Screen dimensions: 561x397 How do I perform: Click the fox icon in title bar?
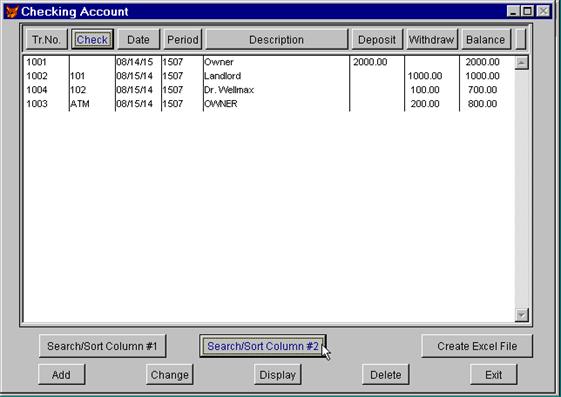[11, 11]
